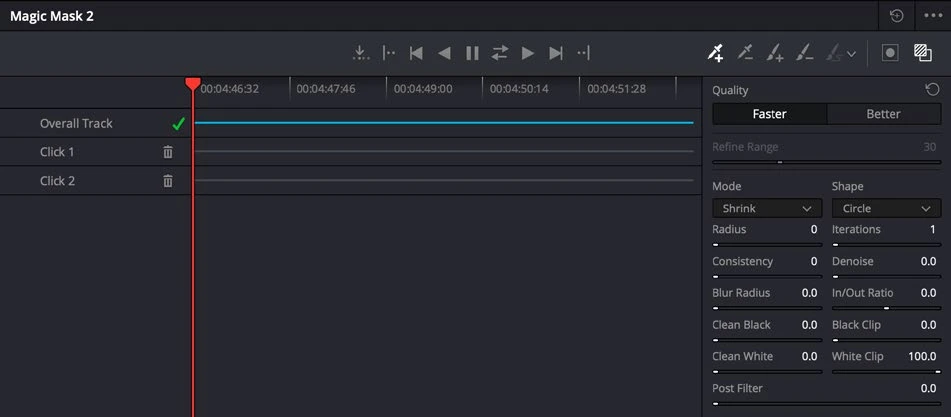This screenshot has height=417, width=951.
Task: Adjust the Post Filter slider
Action: tap(827, 403)
